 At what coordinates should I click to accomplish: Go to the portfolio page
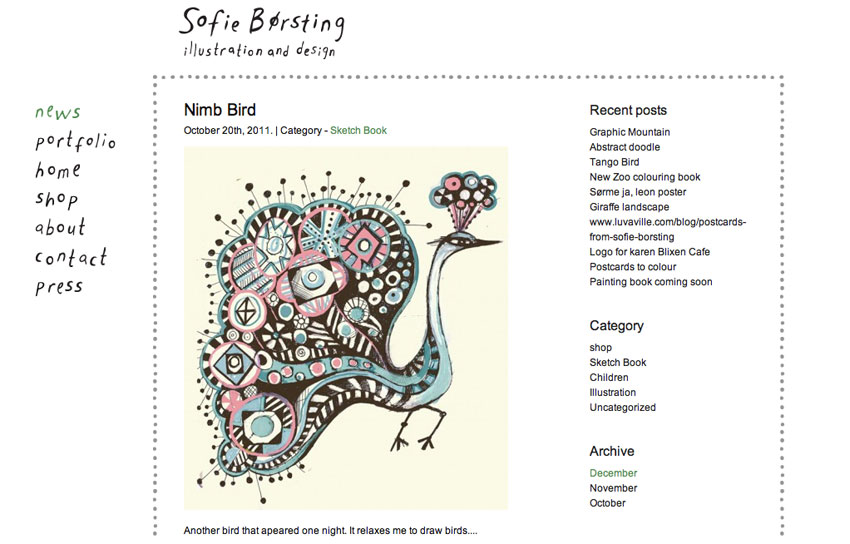tap(75, 141)
